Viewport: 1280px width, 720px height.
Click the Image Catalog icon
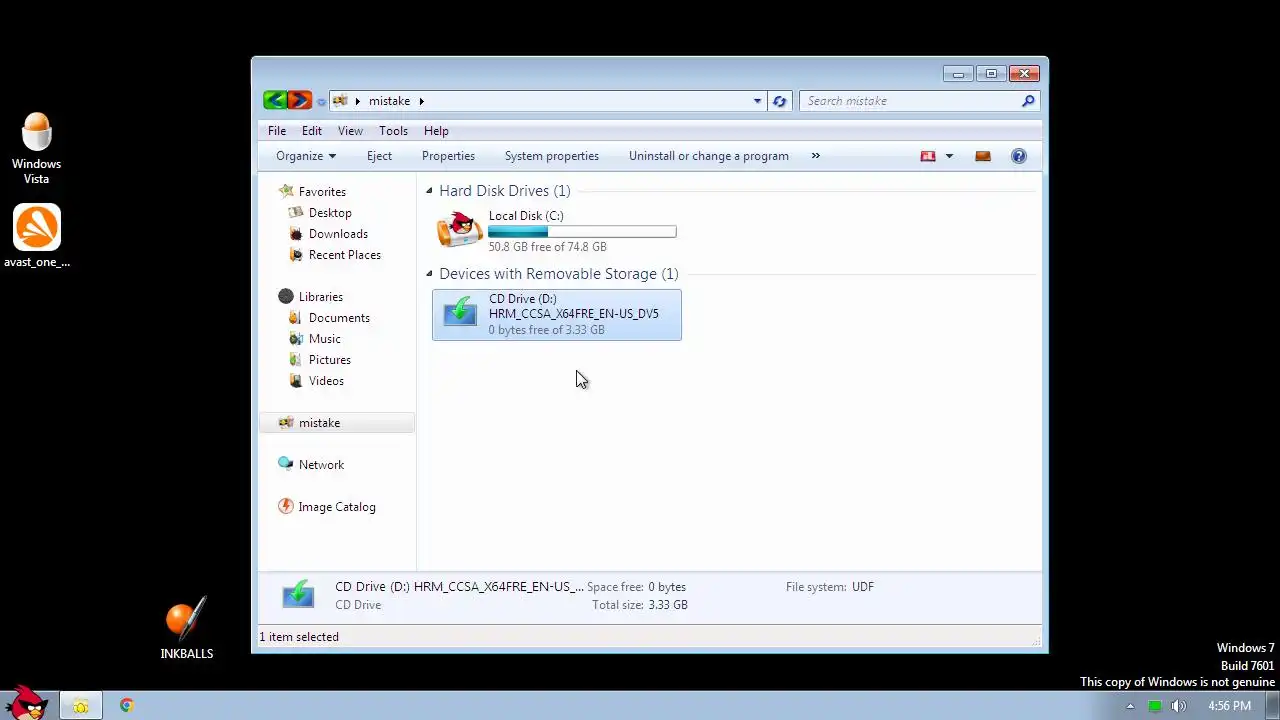(286, 506)
